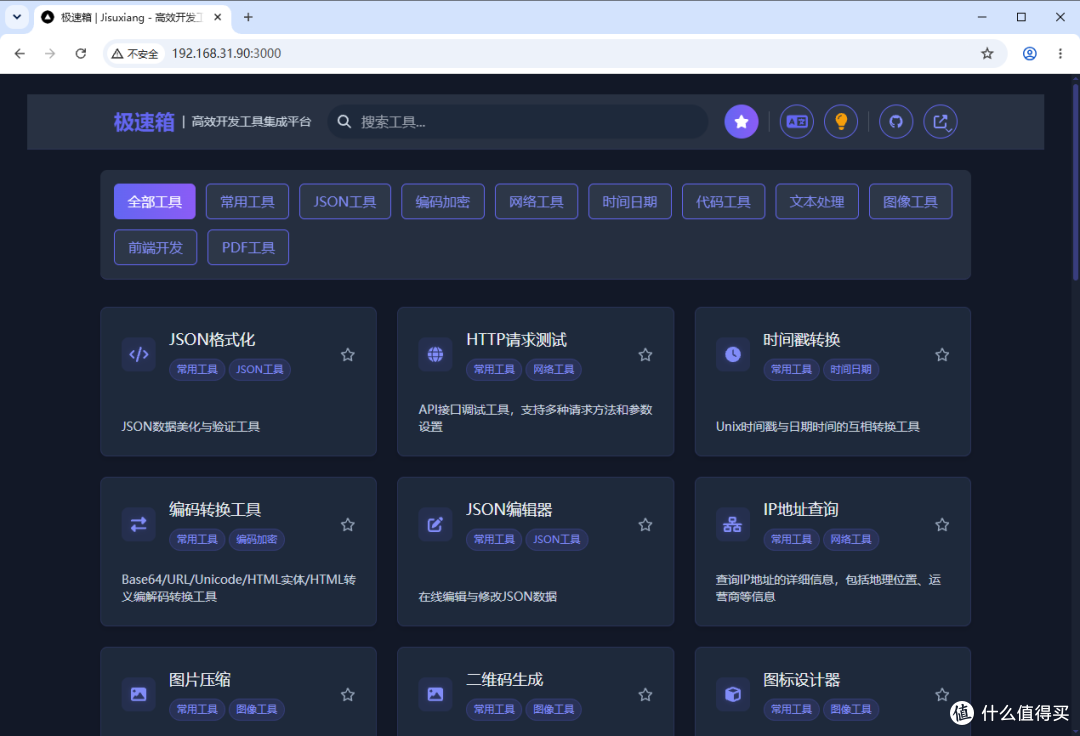Favorite the 图片压缩 star
1080x736 pixels.
point(348,695)
